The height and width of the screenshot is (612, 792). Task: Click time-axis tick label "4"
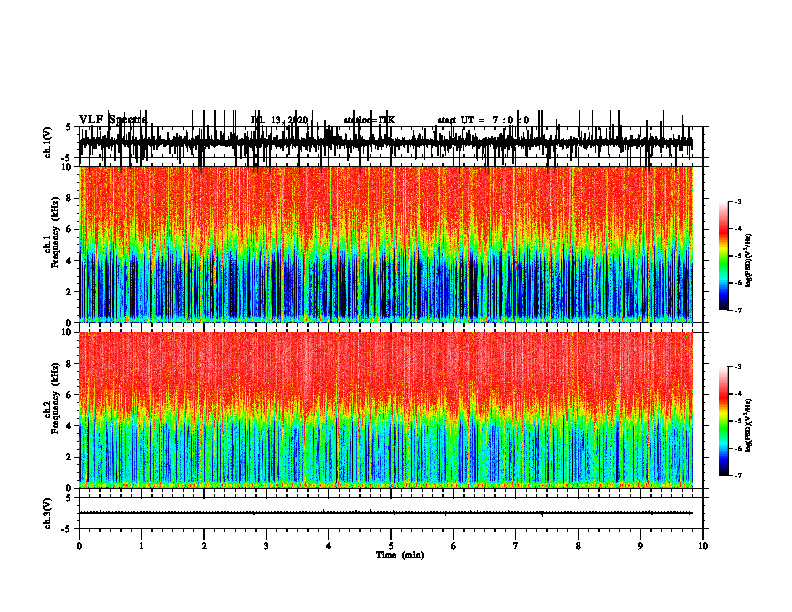coord(329,546)
